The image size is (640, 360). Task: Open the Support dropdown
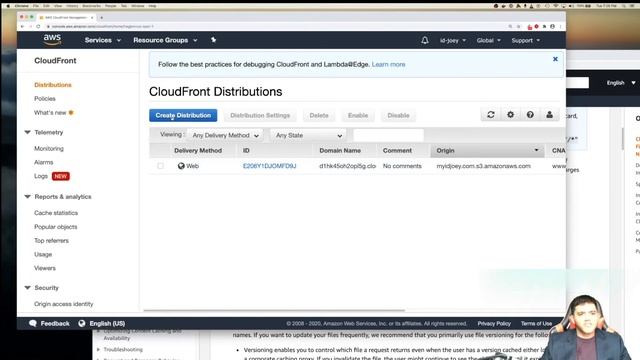[526, 40]
